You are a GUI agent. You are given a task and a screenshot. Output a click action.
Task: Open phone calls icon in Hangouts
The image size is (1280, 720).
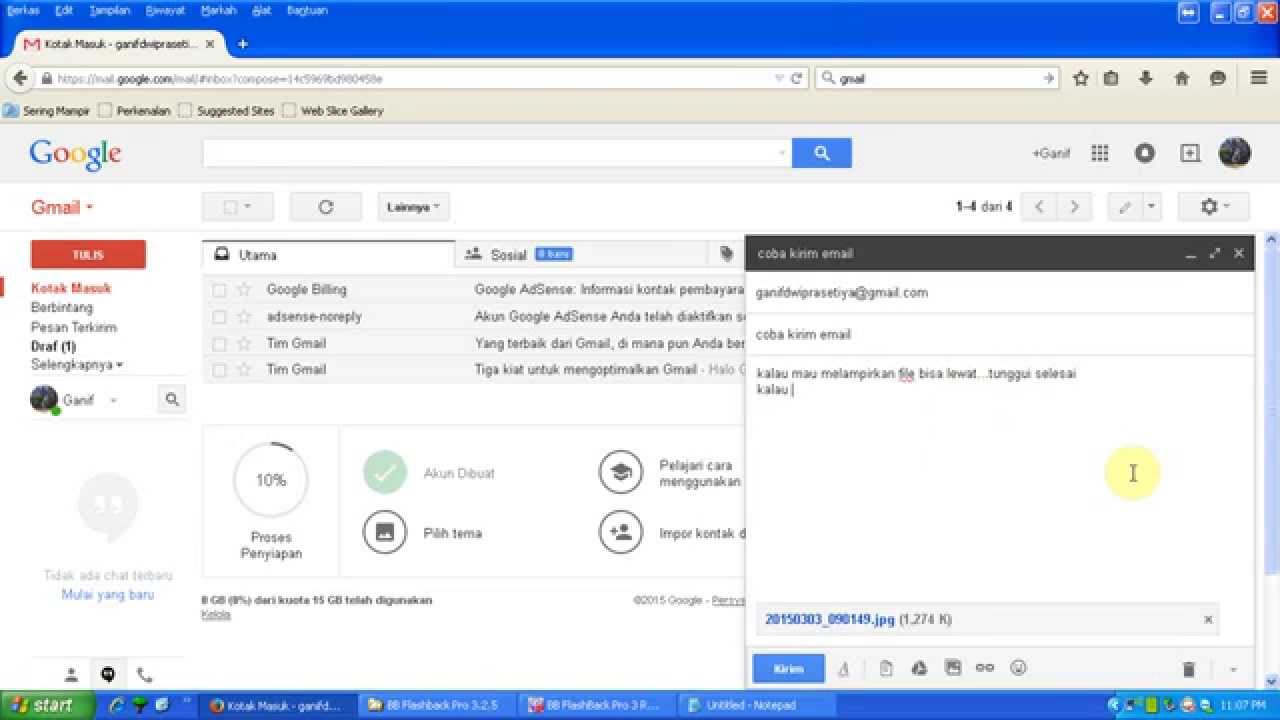coord(145,675)
